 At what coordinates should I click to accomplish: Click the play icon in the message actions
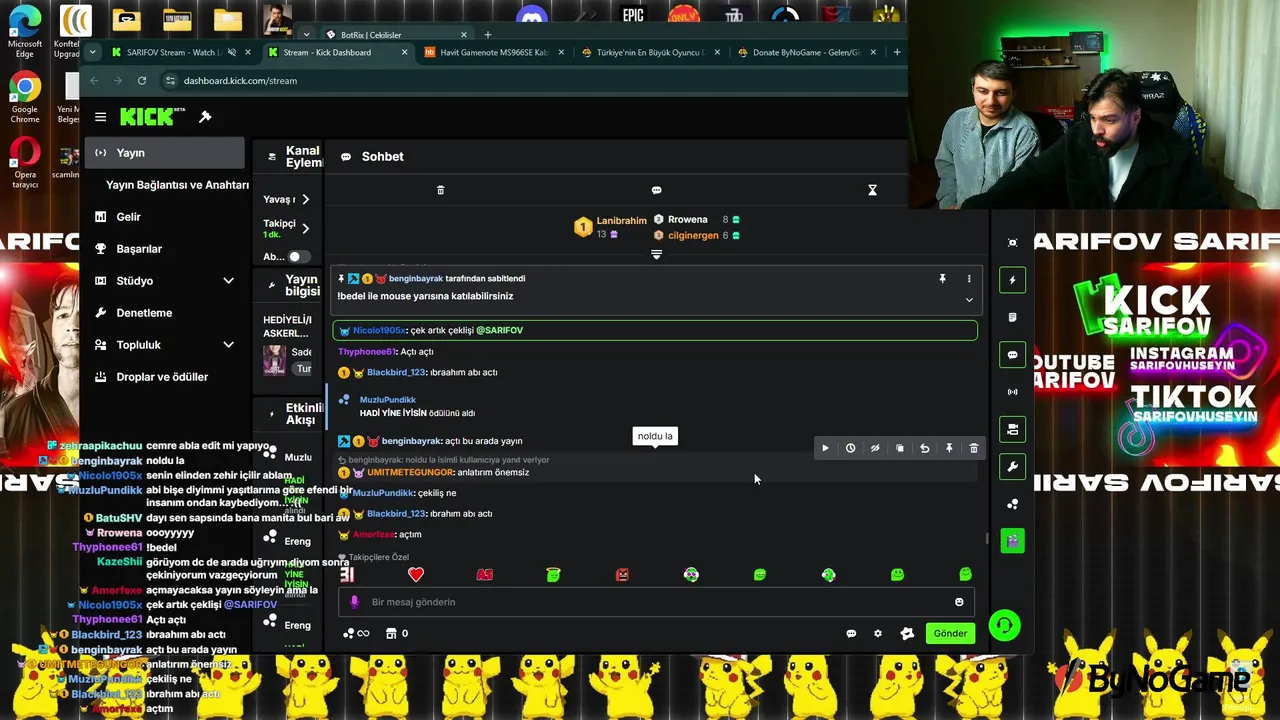pyautogui.click(x=825, y=449)
